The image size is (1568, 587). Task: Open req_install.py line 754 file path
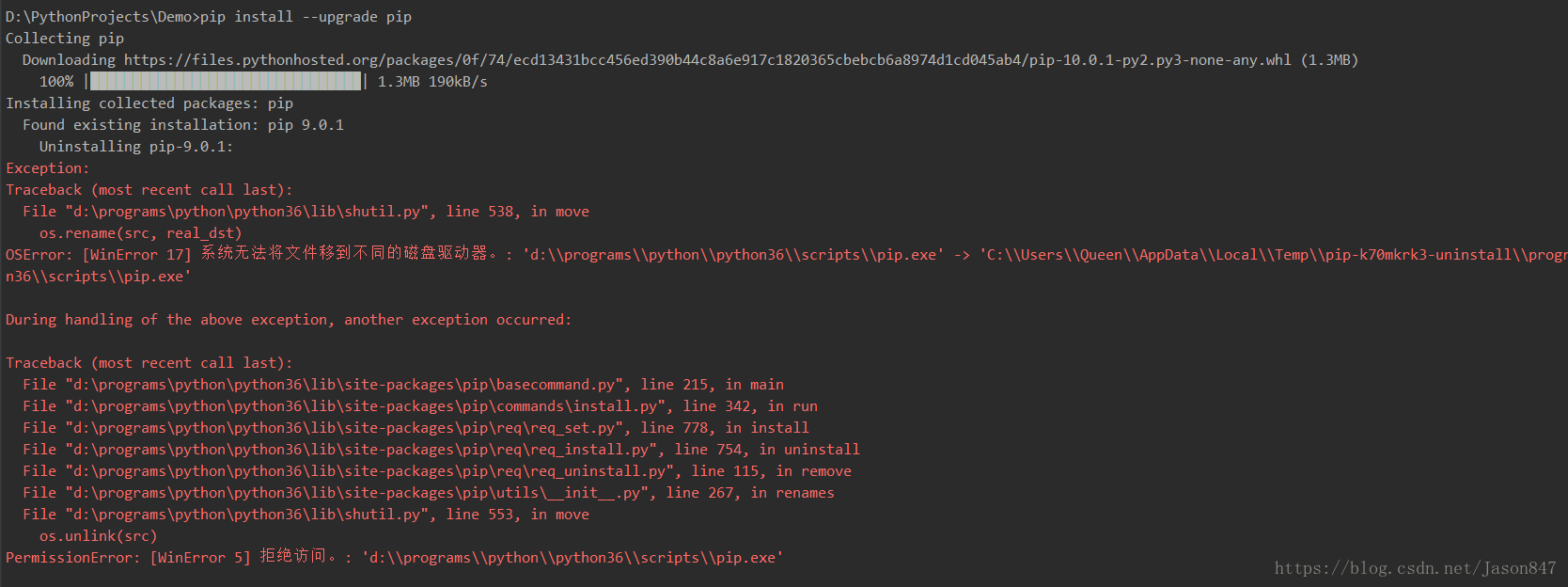pyautogui.click(x=361, y=450)
